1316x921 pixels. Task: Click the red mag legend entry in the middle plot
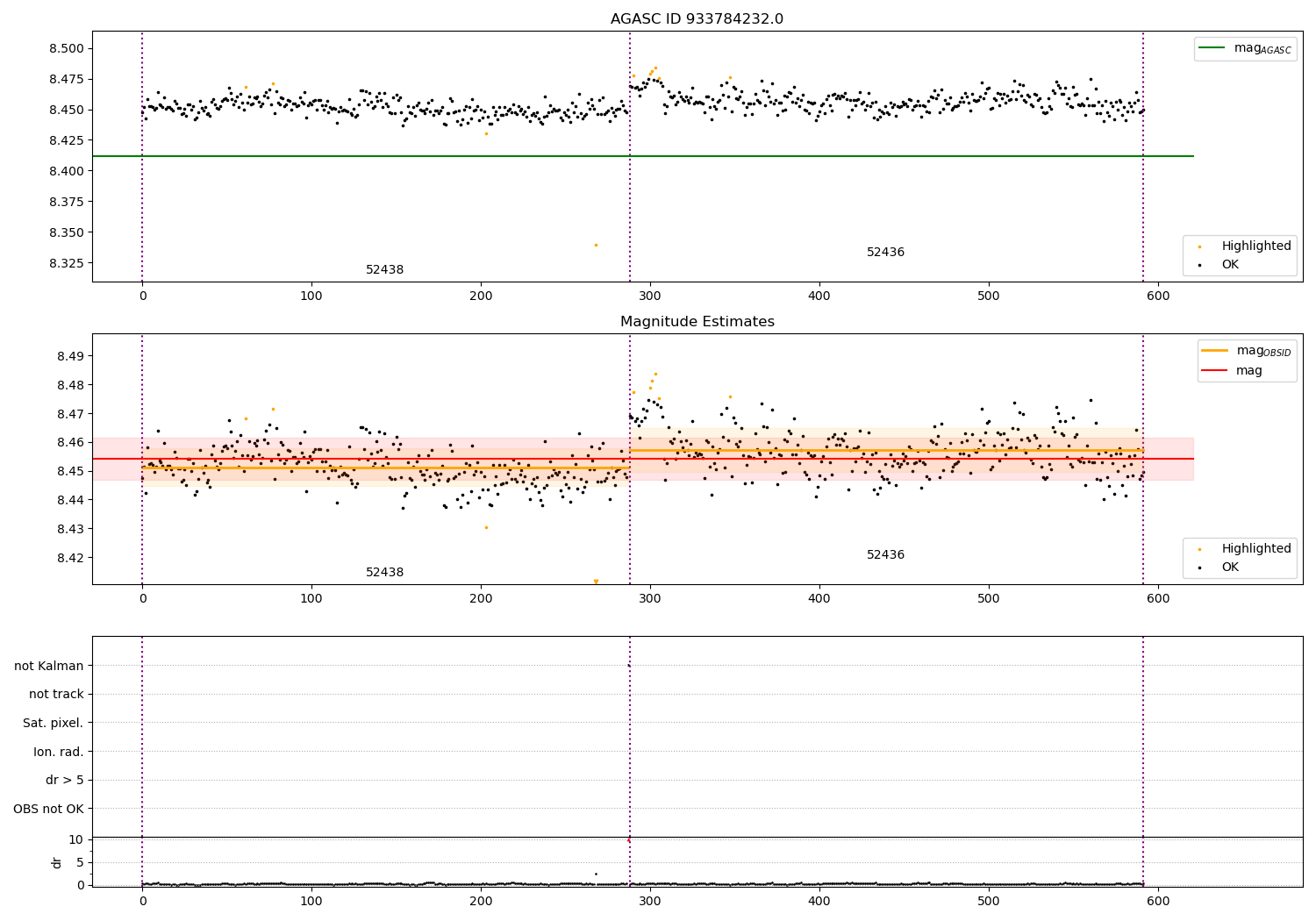[1233, 370]
